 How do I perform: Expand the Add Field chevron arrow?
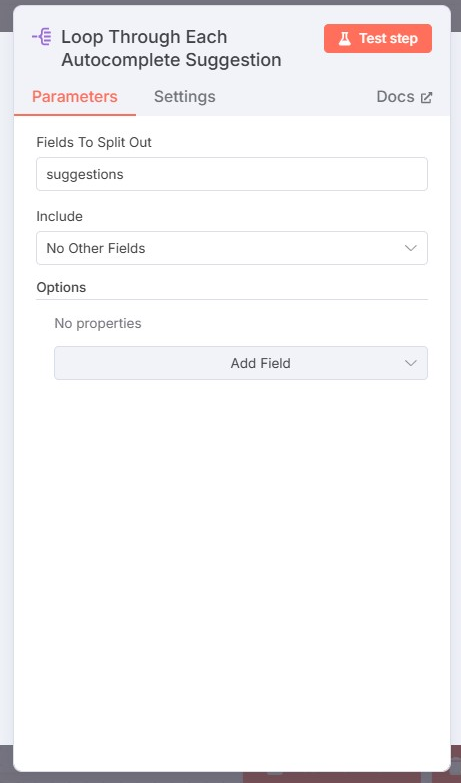click(x=411, y=363)
